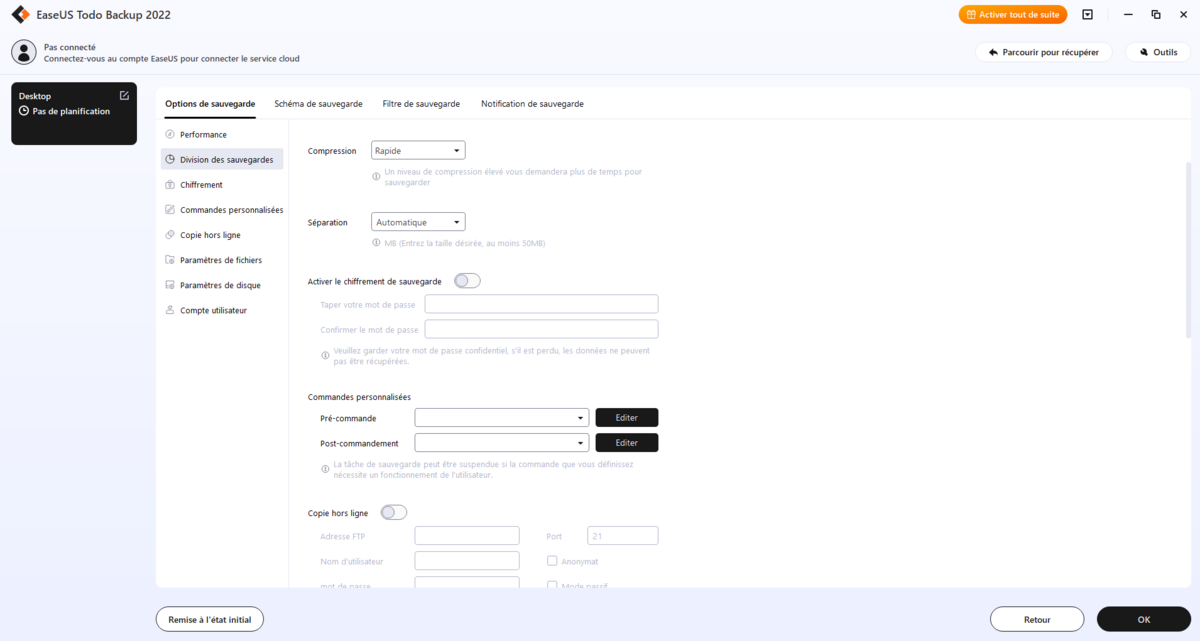
Task: Click the Paramètres de disque icon
Action: 170,285
